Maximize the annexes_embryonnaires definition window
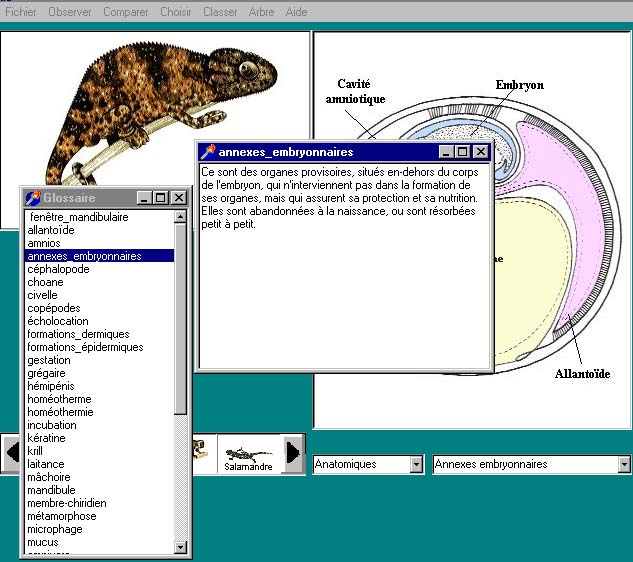The image size is (633, 562). coord(463,152)
